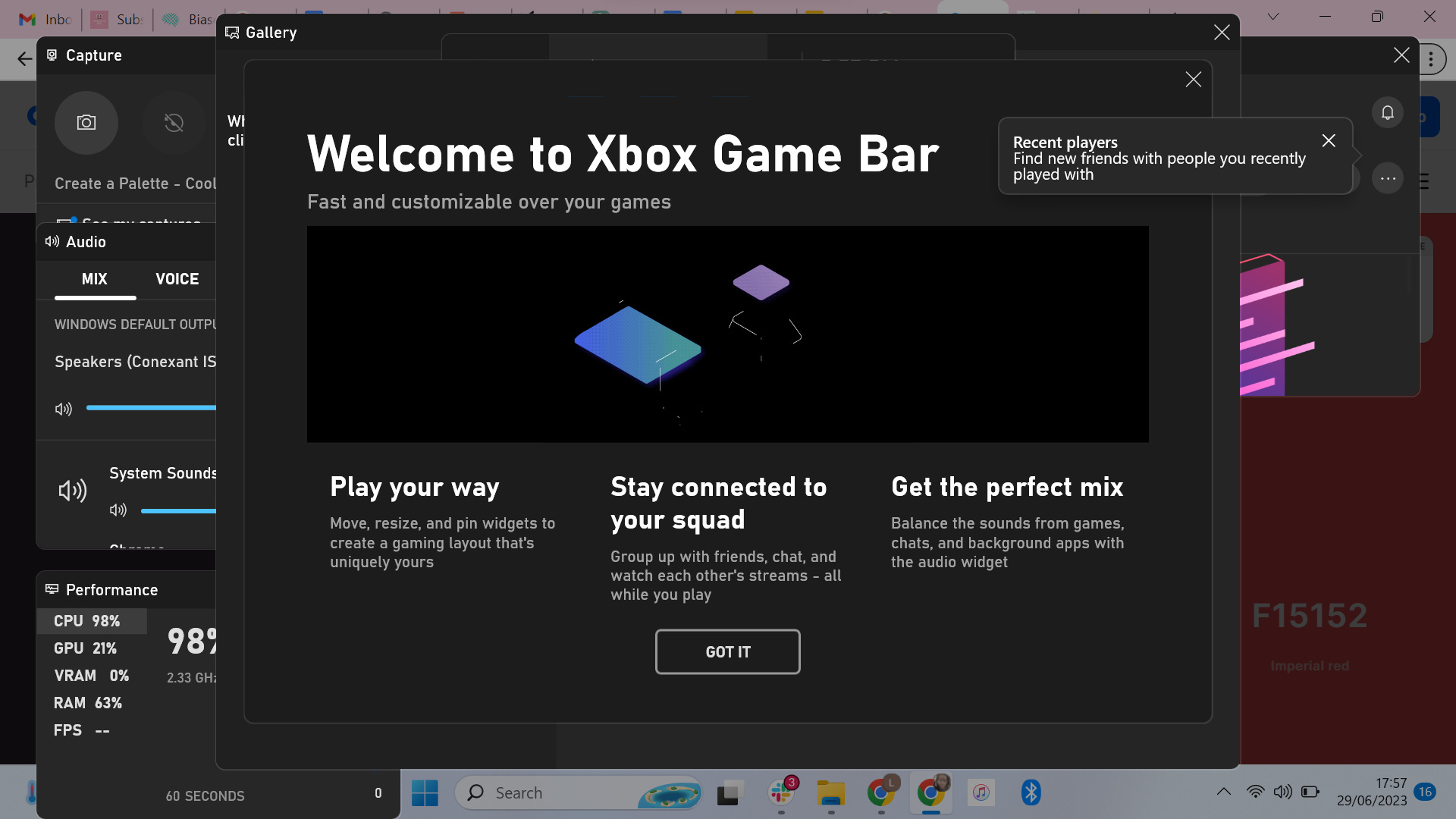Click the GOT IT button
1456x819 pixels.
coord(727,651)
